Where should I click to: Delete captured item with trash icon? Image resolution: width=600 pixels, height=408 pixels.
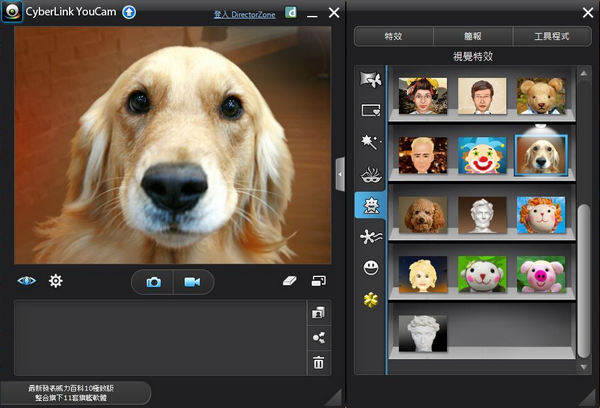click(x=318, y=362)
